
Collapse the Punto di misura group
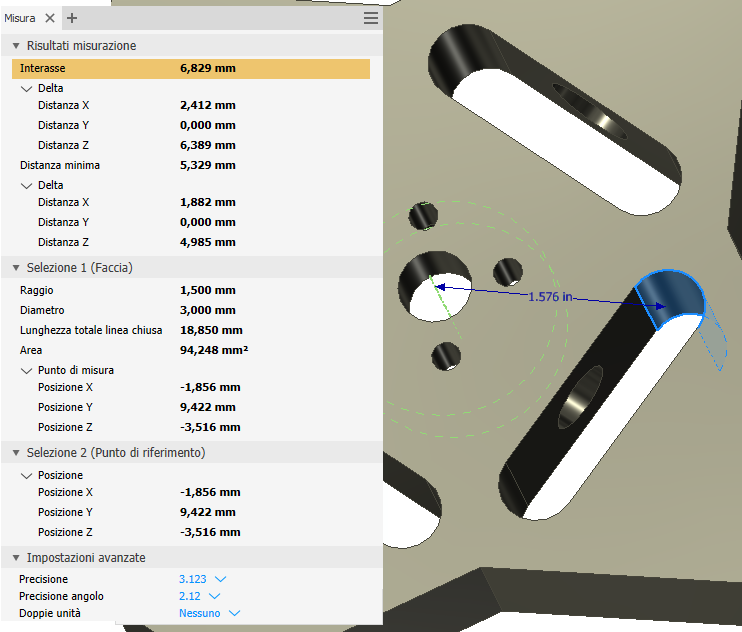click(26, 370)
